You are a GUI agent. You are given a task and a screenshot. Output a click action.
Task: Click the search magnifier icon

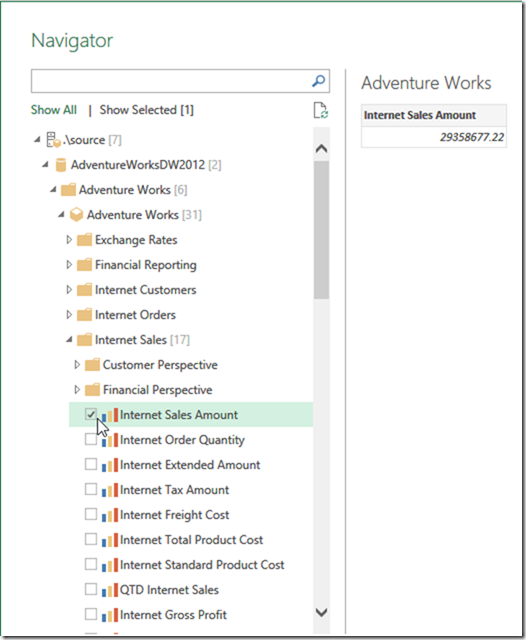[x=318, y=81]
